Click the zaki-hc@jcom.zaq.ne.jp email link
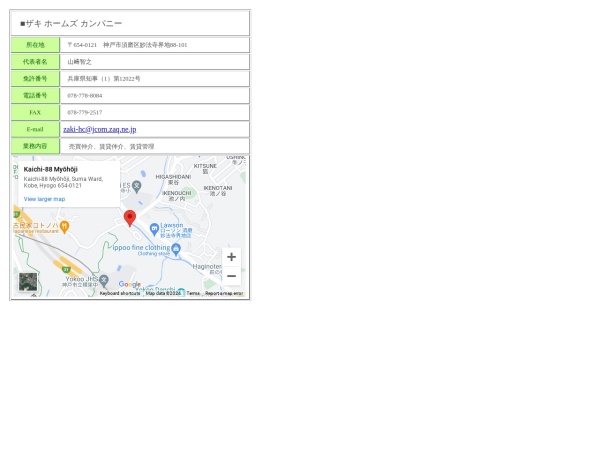Screen dimensions: 600x450 pyautogui.click(x=99, y=129)
